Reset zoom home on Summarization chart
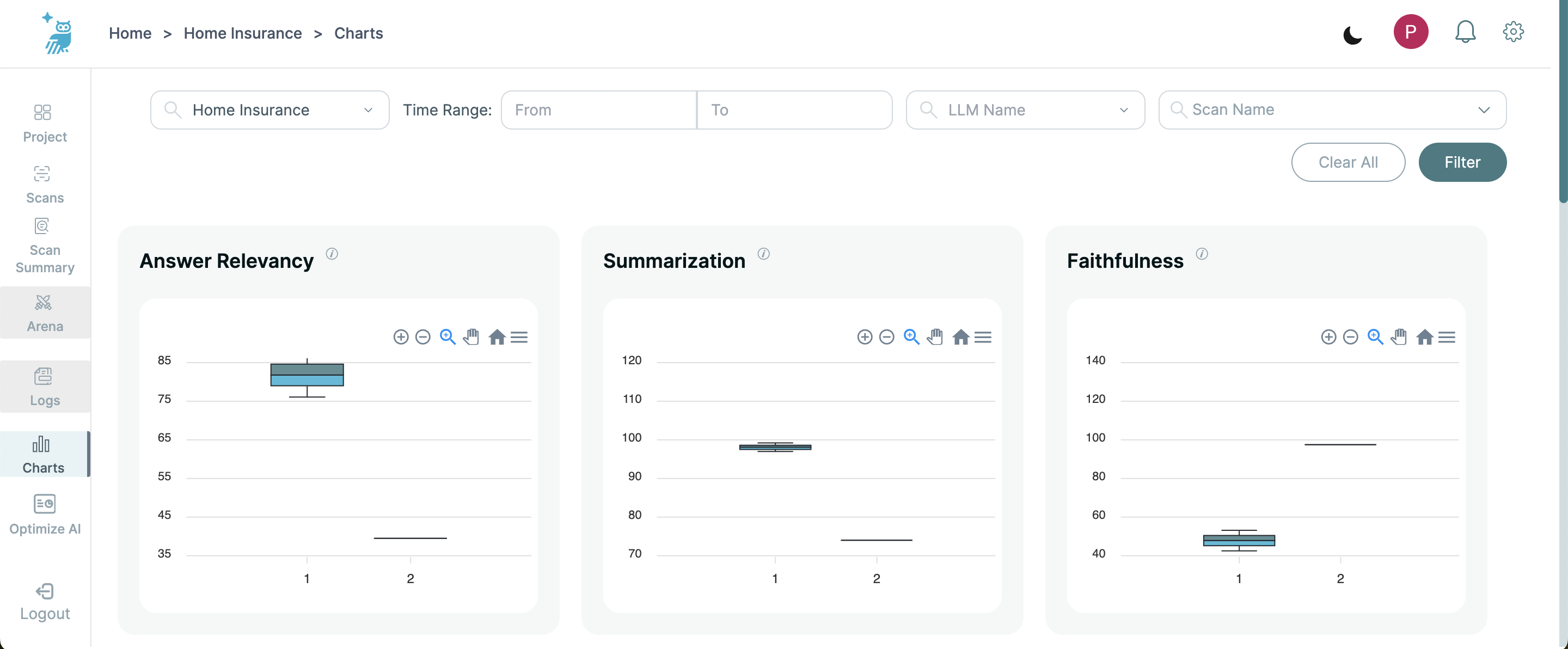Image resolution: width=1568 pixels, height=649 pixels. point(960,337)
